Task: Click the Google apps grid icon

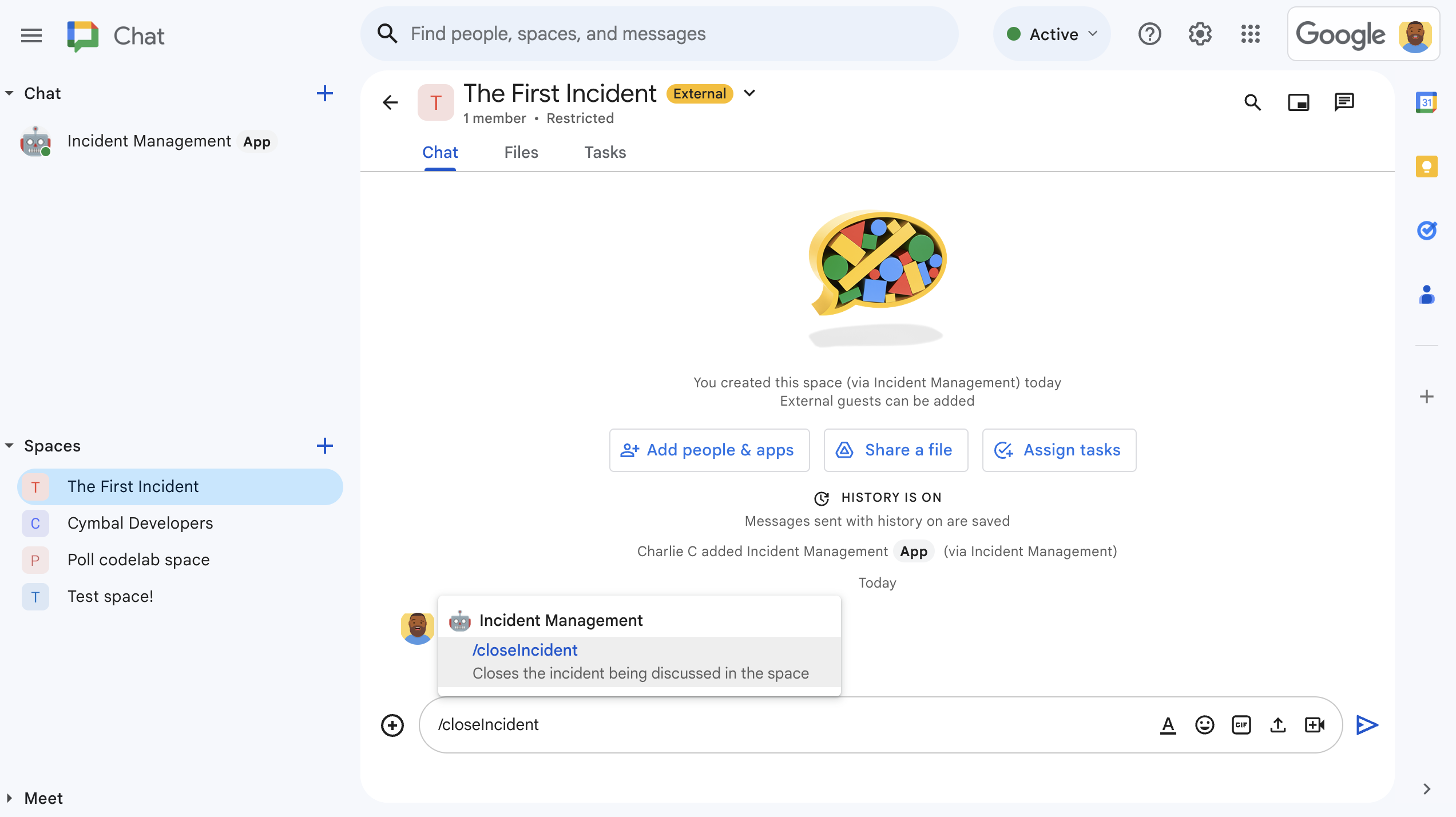Action: click(x=1250, y=33)
